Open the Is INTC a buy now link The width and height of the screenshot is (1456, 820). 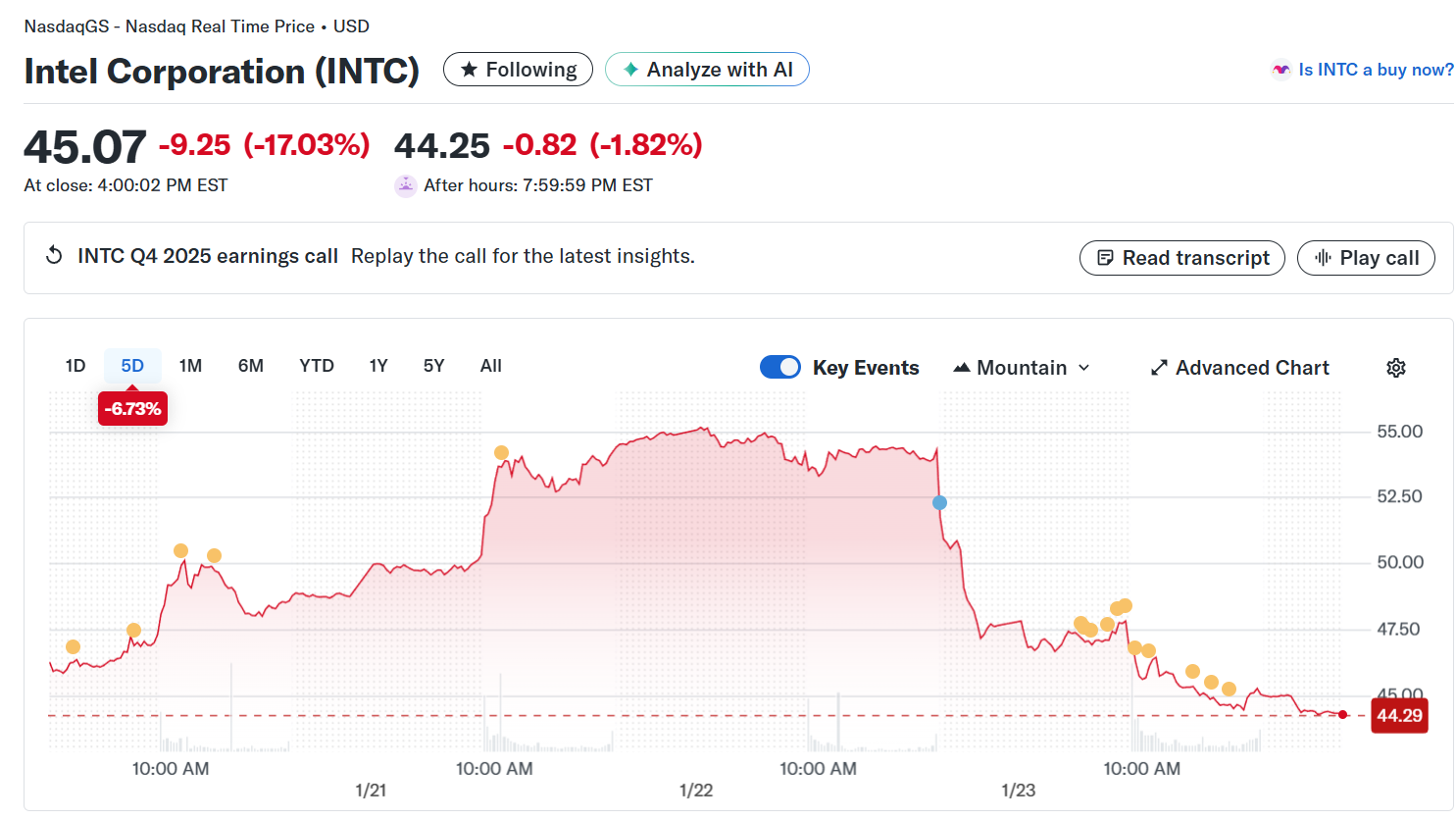(x=1376, y=70)
